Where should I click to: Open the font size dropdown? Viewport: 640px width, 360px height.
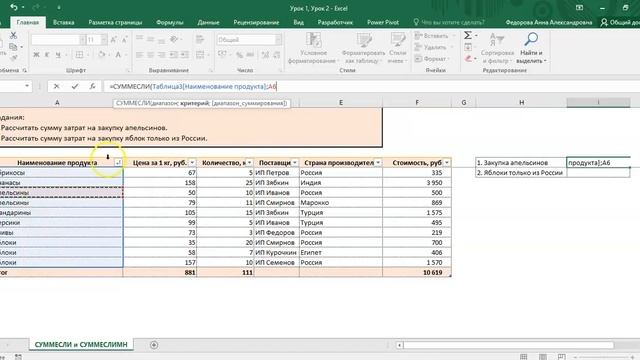pos(104,40)
